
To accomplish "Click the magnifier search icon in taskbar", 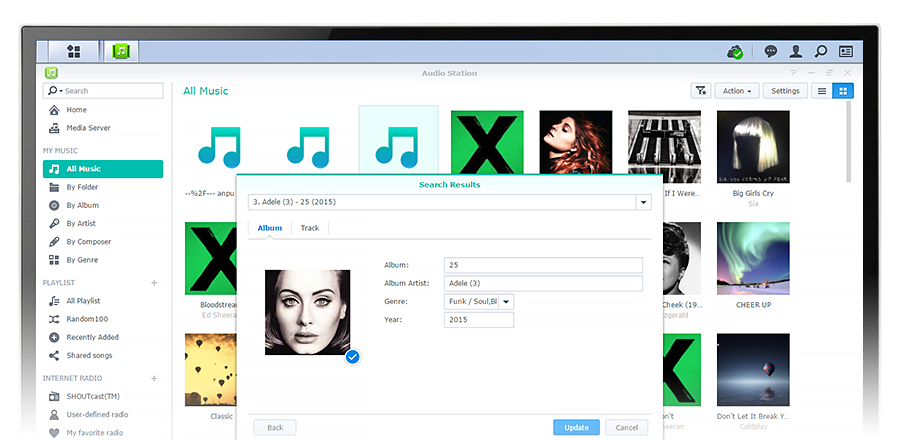I will pos(821,51).
